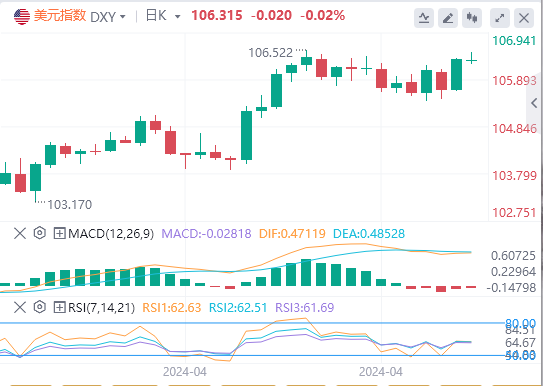
Task: Click the 103.799 price axis label
Action: [514, 176]
